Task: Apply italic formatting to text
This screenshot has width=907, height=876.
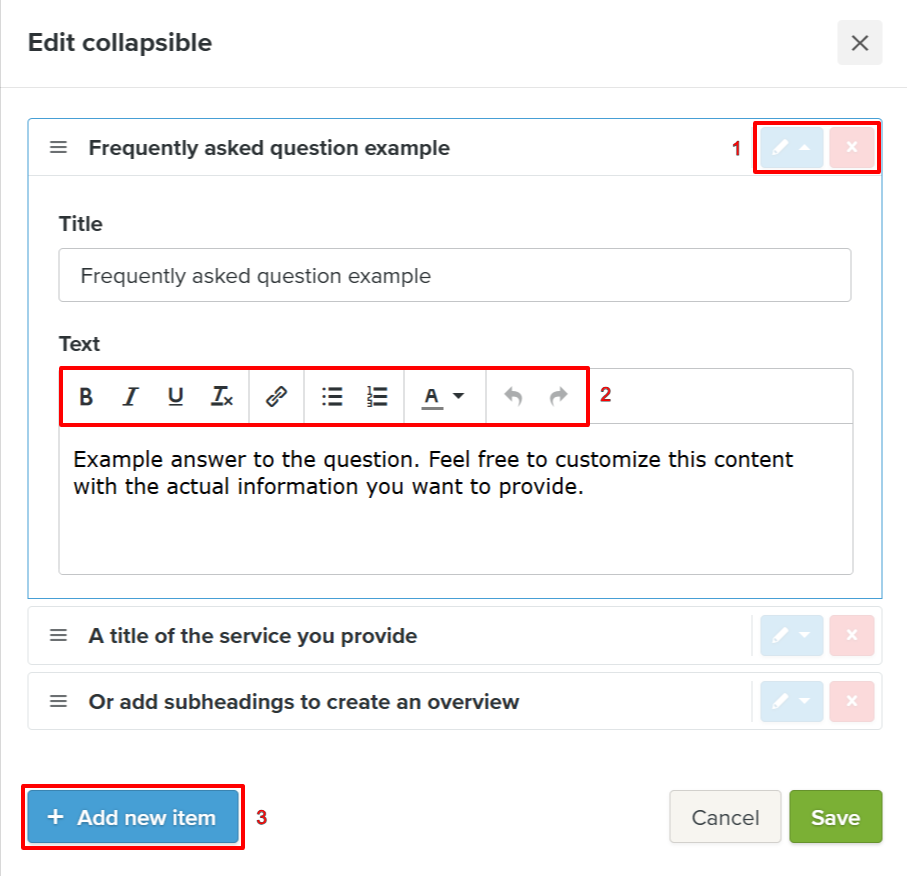Action: 130,397
